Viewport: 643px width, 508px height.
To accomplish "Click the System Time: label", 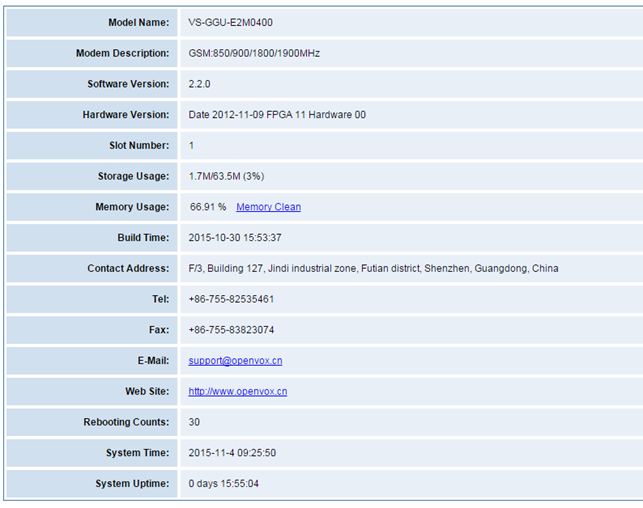I will (137, 453).
